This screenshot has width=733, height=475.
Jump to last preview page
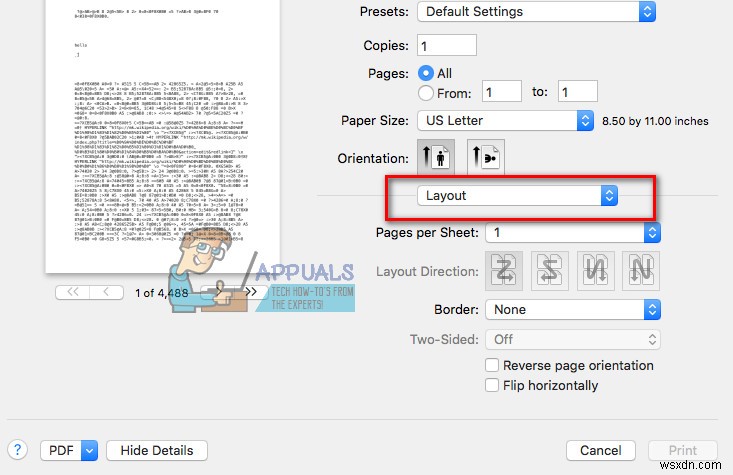coord(251,292)
